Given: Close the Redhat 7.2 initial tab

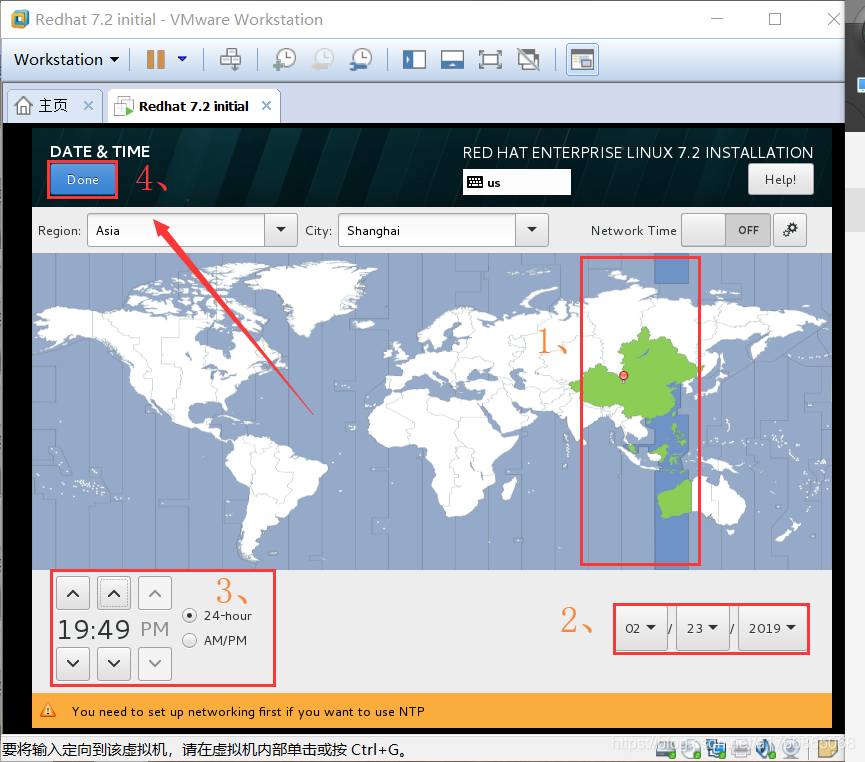Looking at the screenshot, I should pos(266,105).
